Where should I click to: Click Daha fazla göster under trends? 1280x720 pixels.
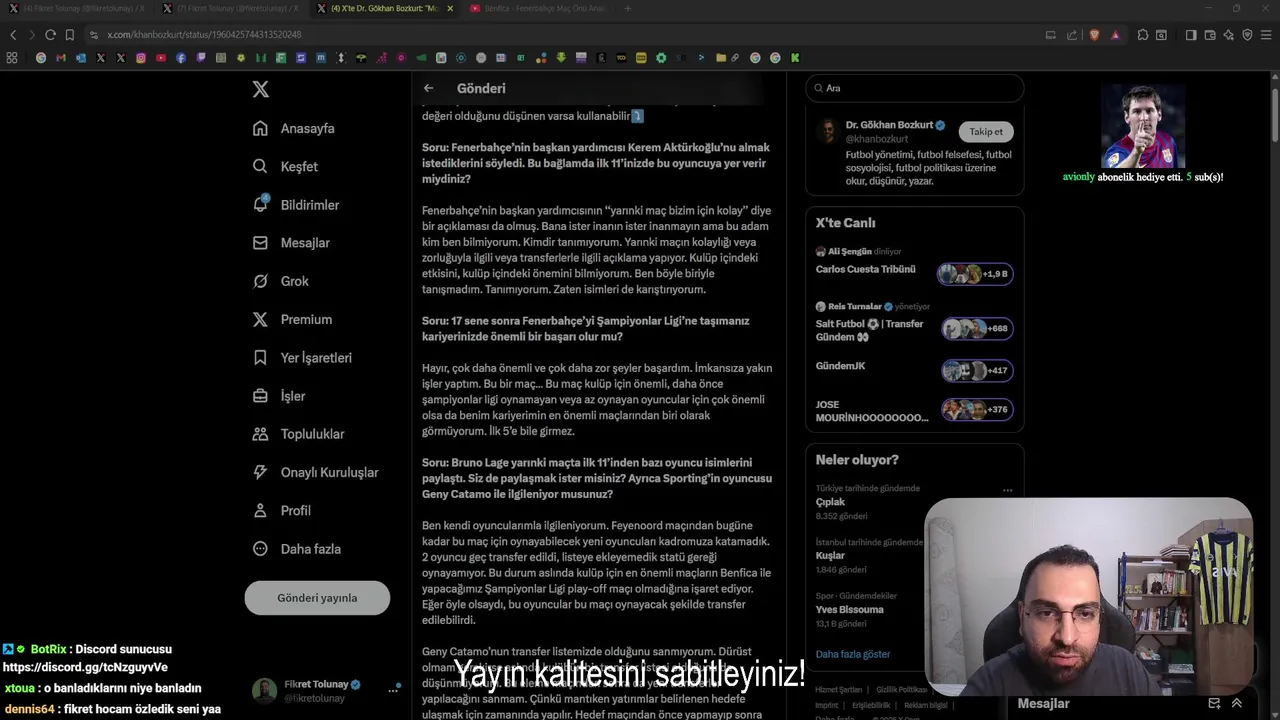(853, 654)
